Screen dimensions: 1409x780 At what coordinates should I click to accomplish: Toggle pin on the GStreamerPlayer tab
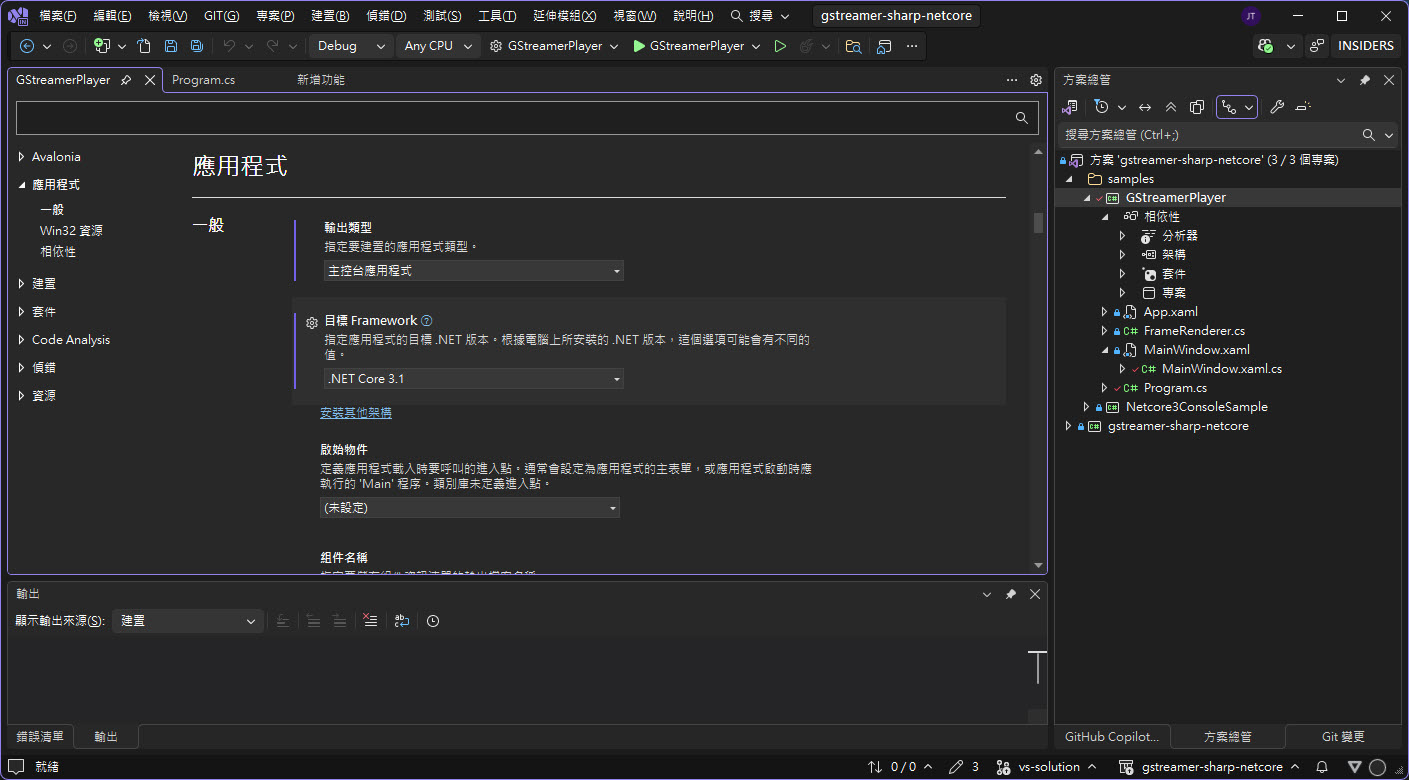tap(126, 80)
